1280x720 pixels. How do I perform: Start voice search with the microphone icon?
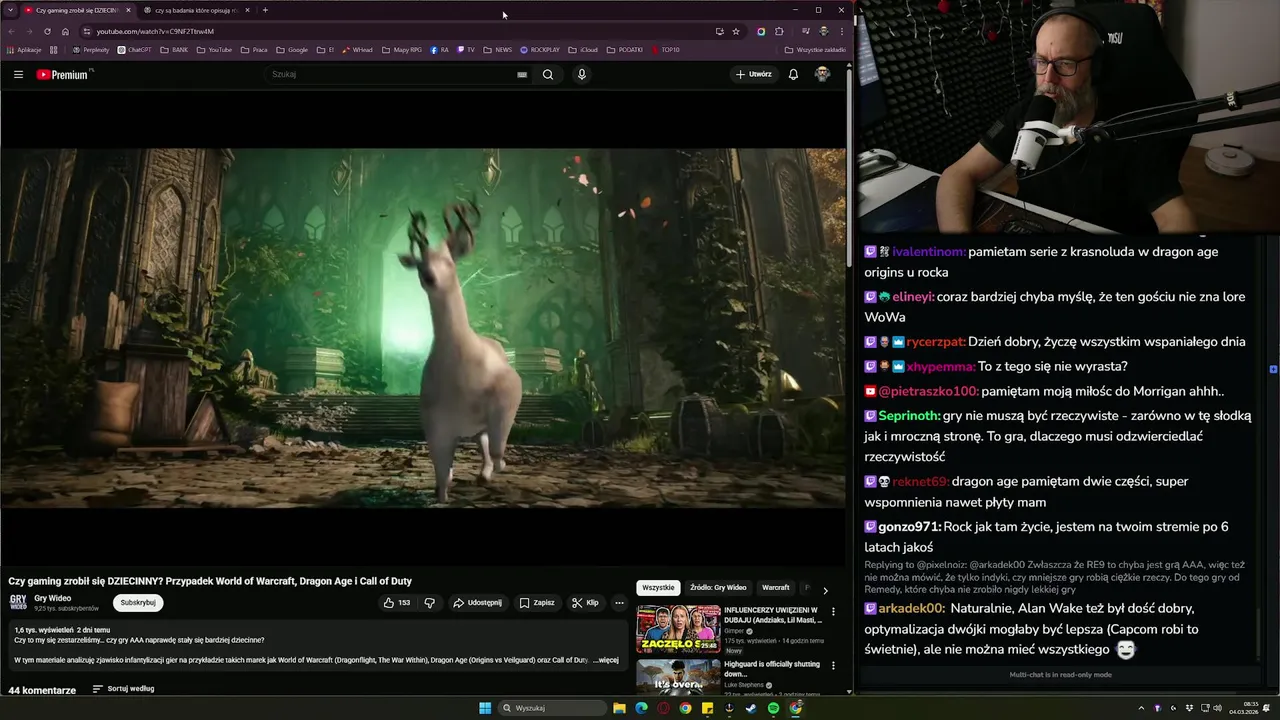[581, 74]
